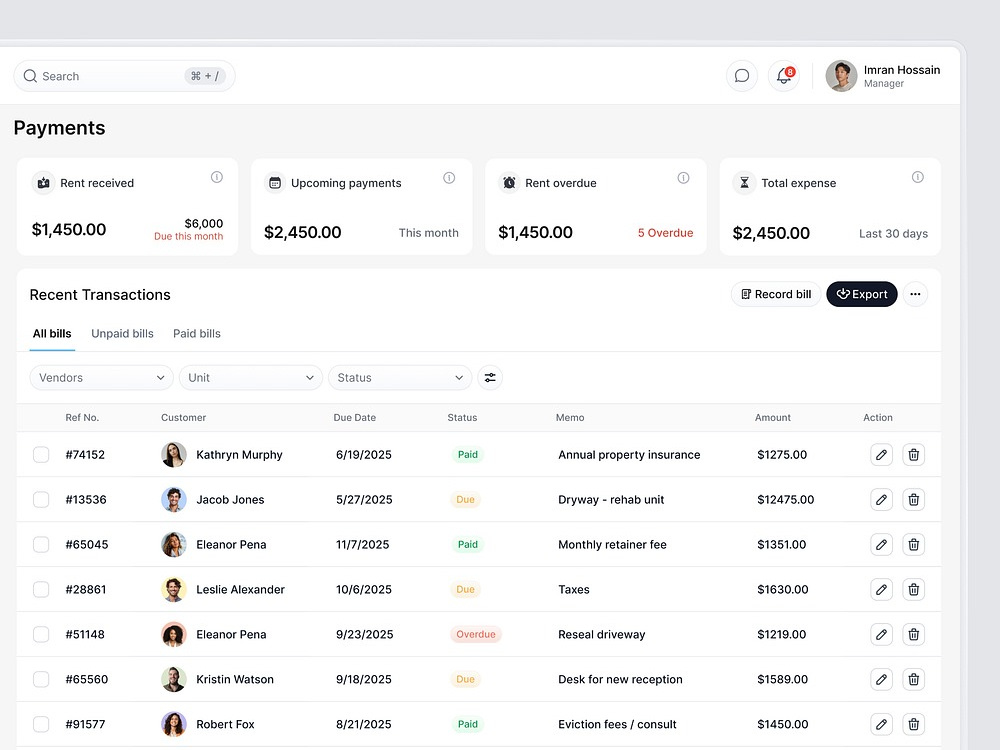
Task: Select the checkbox for row #65560
Action: (41, 679)
